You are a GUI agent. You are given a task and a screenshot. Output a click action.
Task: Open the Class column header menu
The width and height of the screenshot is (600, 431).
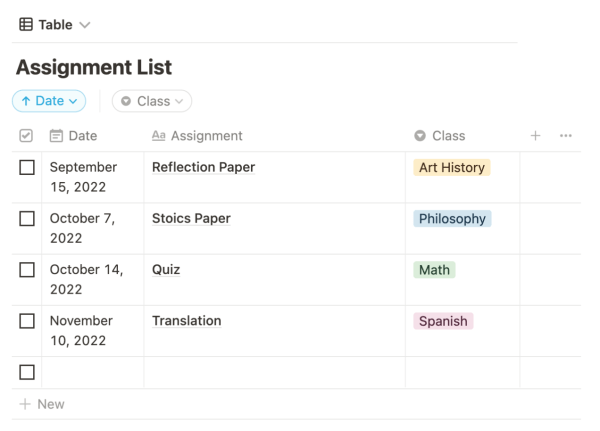click(x=448, y=136)
